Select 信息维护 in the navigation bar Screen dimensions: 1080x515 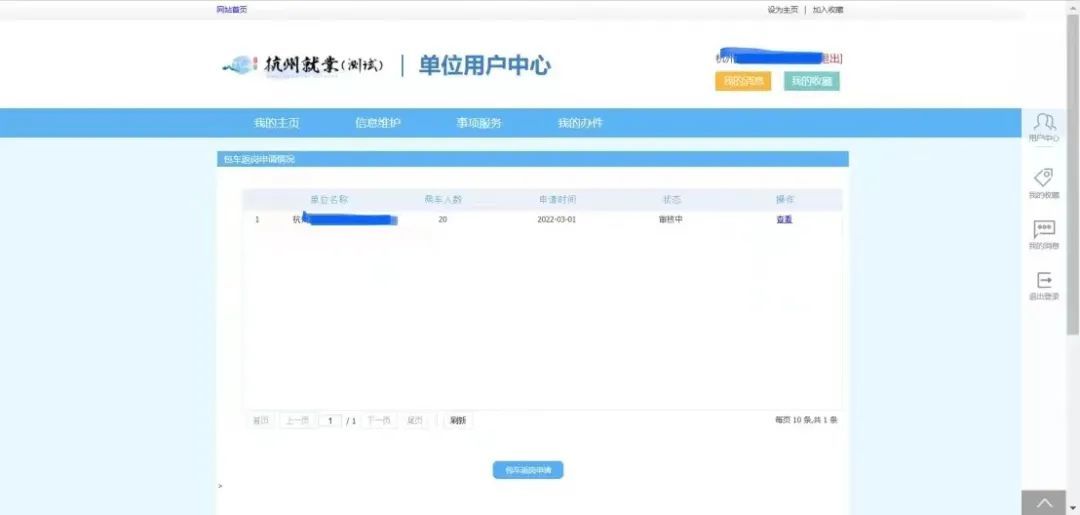[x=378, y=123]
